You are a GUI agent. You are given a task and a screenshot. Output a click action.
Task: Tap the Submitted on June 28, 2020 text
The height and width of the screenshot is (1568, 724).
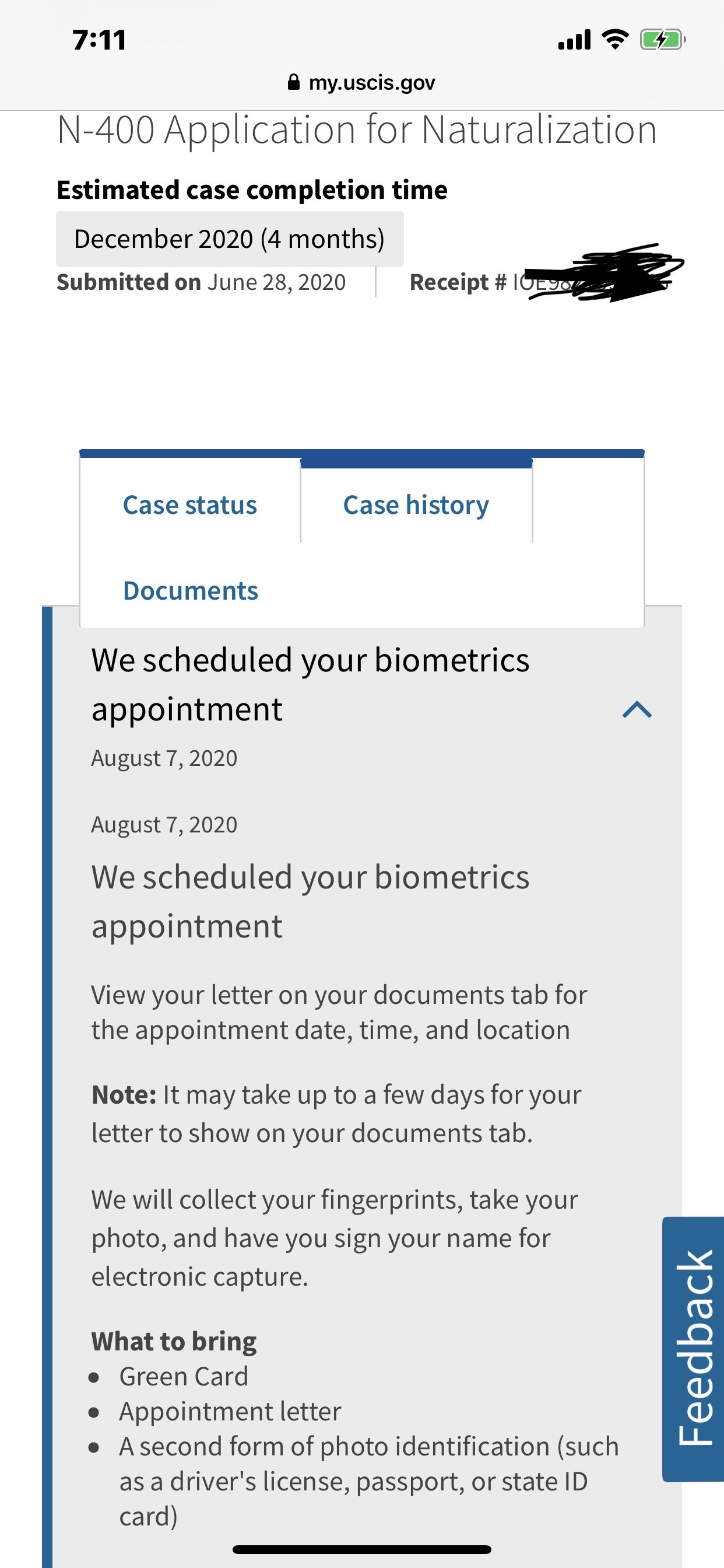tap(201, 282)
